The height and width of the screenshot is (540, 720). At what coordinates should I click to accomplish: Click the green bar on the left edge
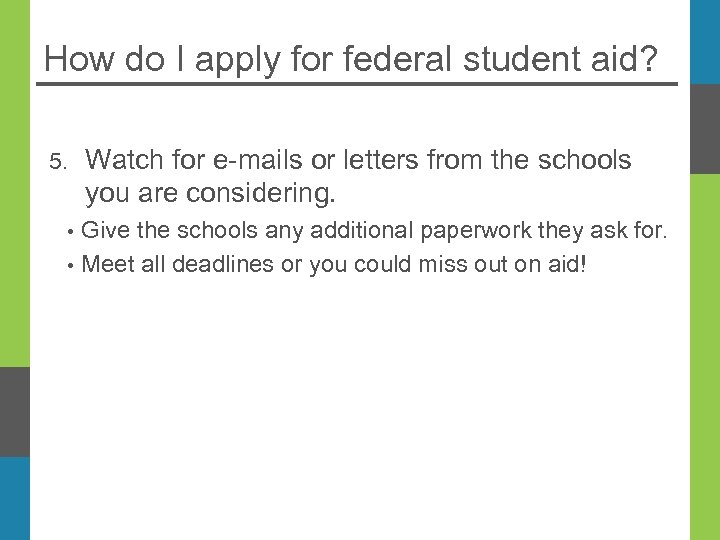(x=15, y=180)
